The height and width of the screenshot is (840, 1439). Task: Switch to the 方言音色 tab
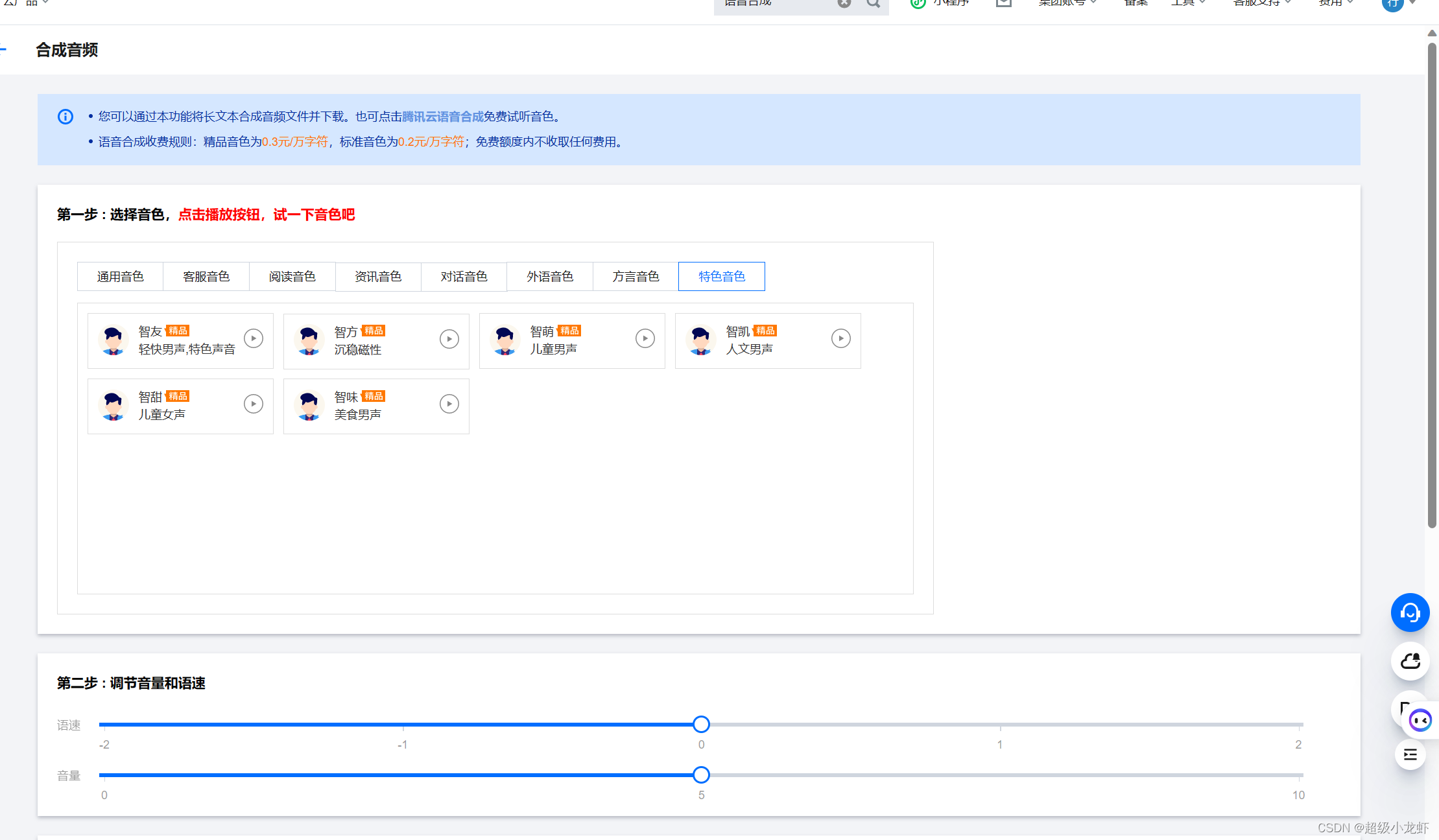tap(636, 277)
